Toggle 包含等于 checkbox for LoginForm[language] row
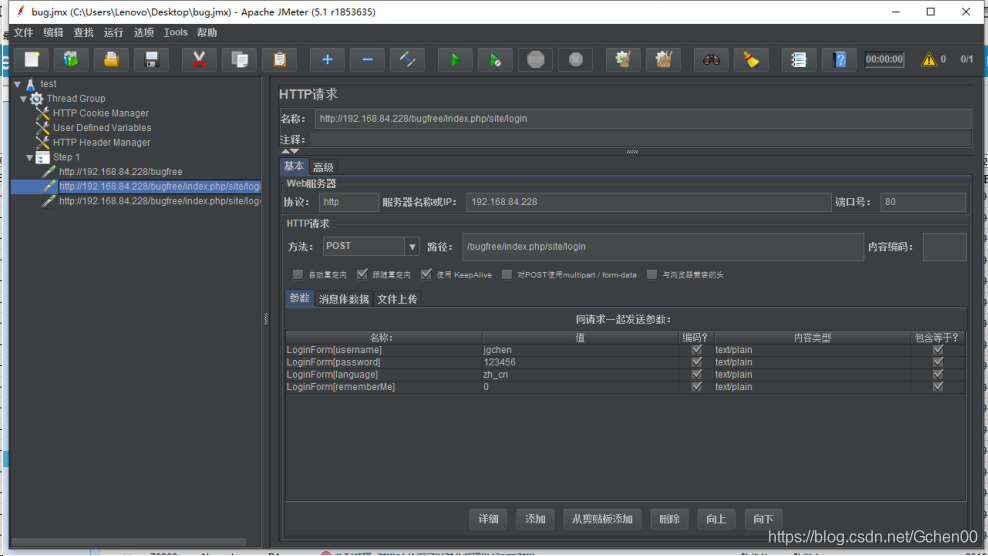This screenshot has height=556, width=988. pos(938,374)
